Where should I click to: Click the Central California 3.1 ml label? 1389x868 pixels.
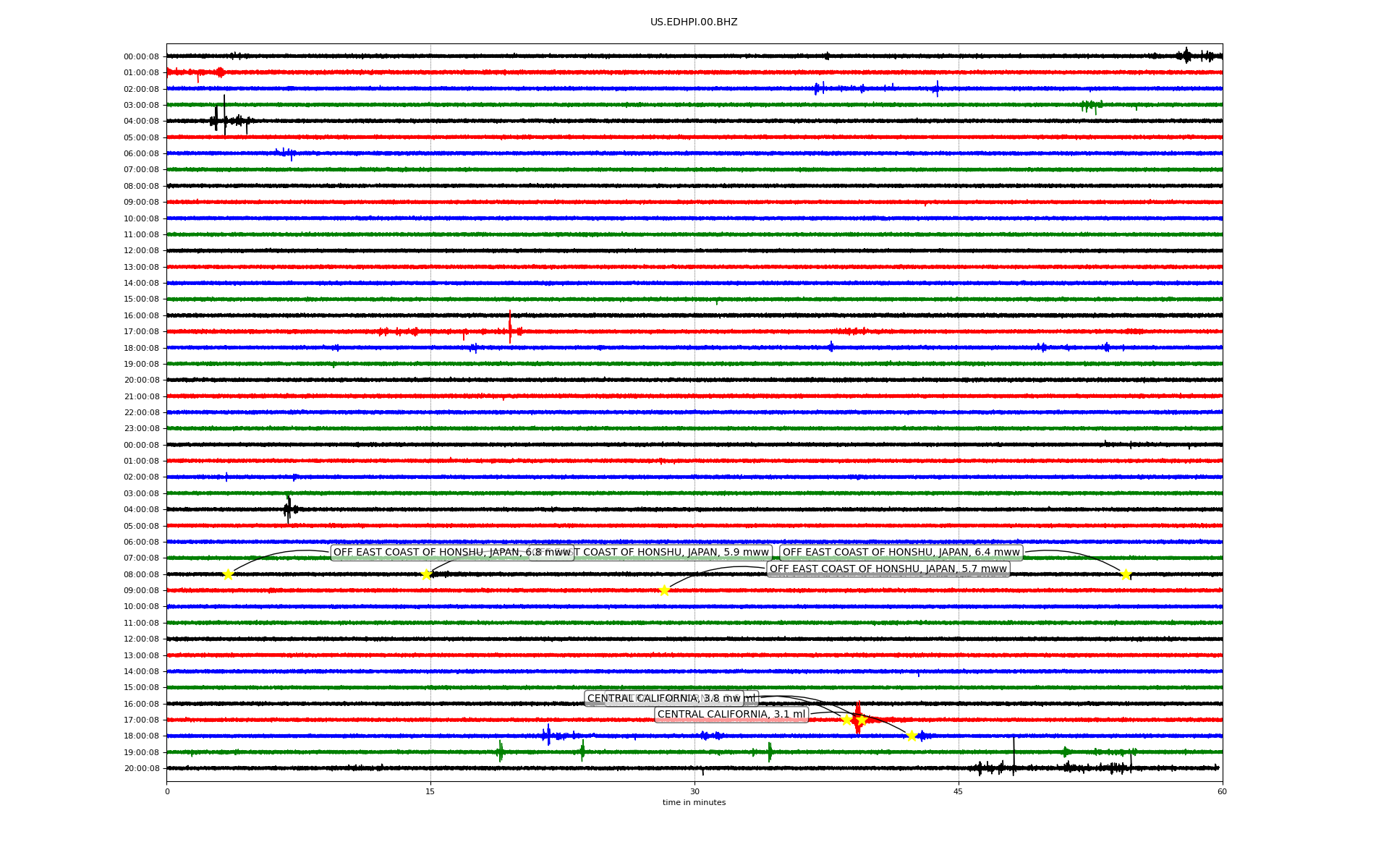pyautogui.click(x=731, y=715)
